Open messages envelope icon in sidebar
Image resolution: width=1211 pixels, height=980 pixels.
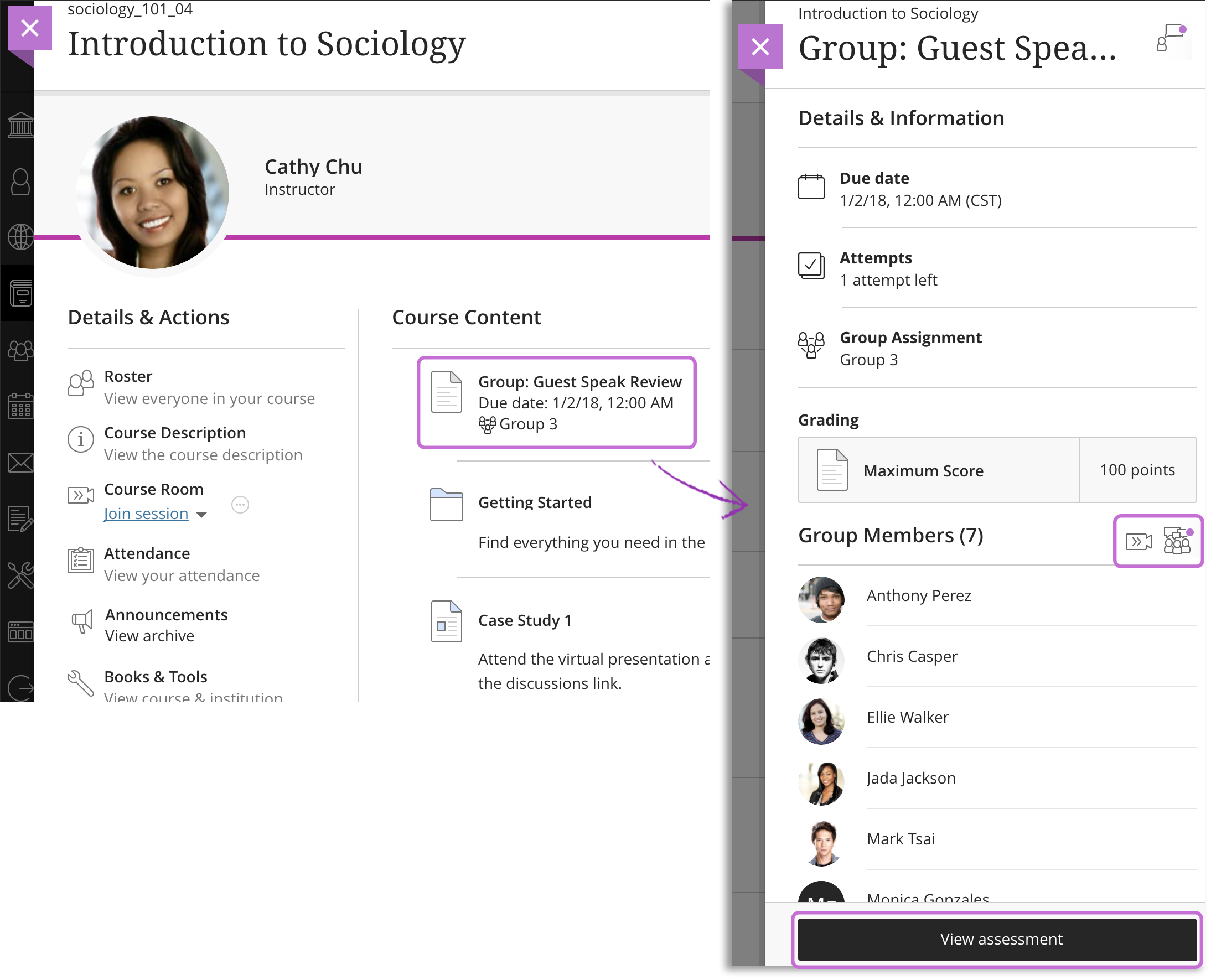pyautogui.click(x=20, y=463)
